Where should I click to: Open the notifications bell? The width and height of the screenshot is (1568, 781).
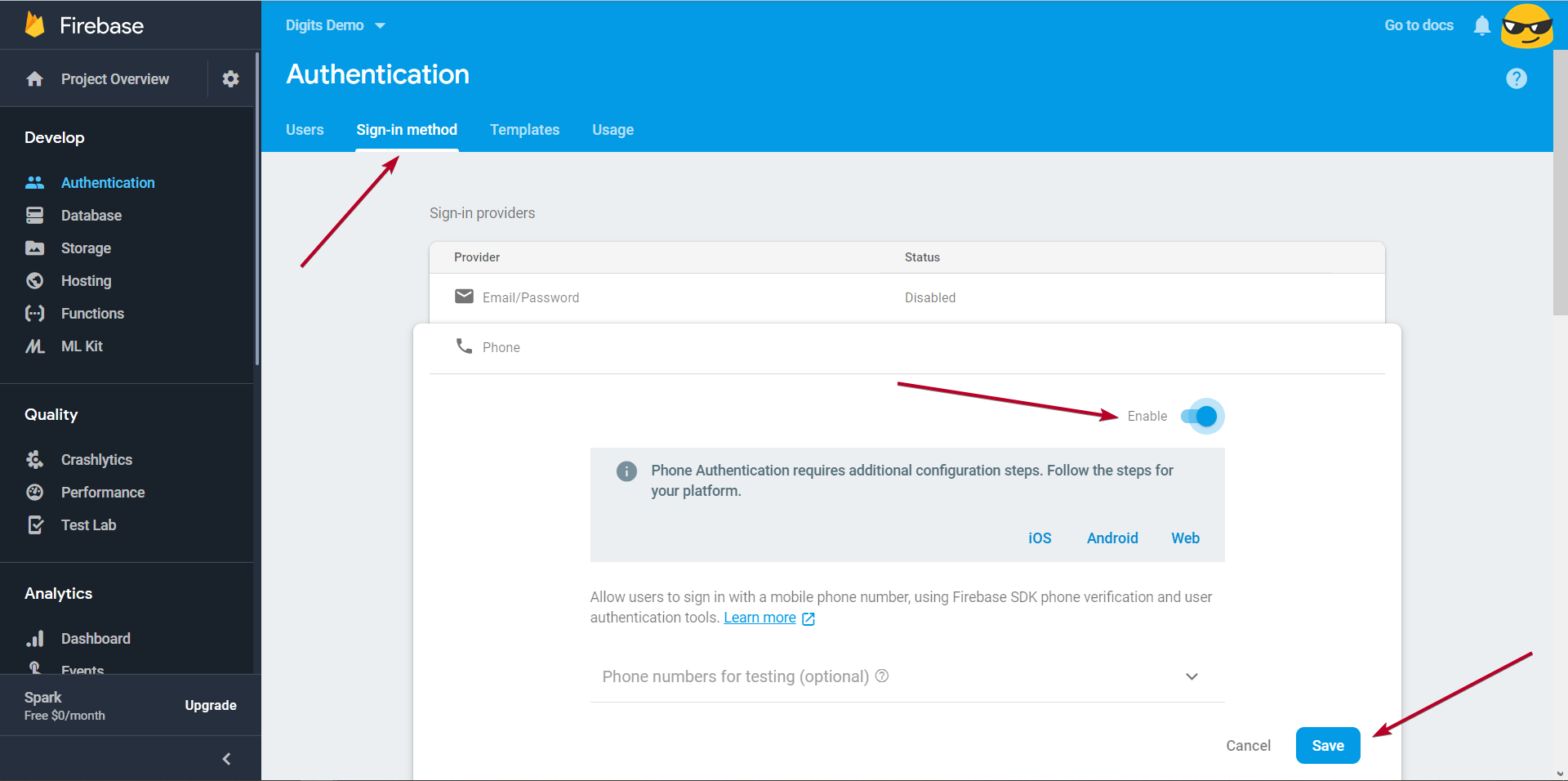[1481, 25]
